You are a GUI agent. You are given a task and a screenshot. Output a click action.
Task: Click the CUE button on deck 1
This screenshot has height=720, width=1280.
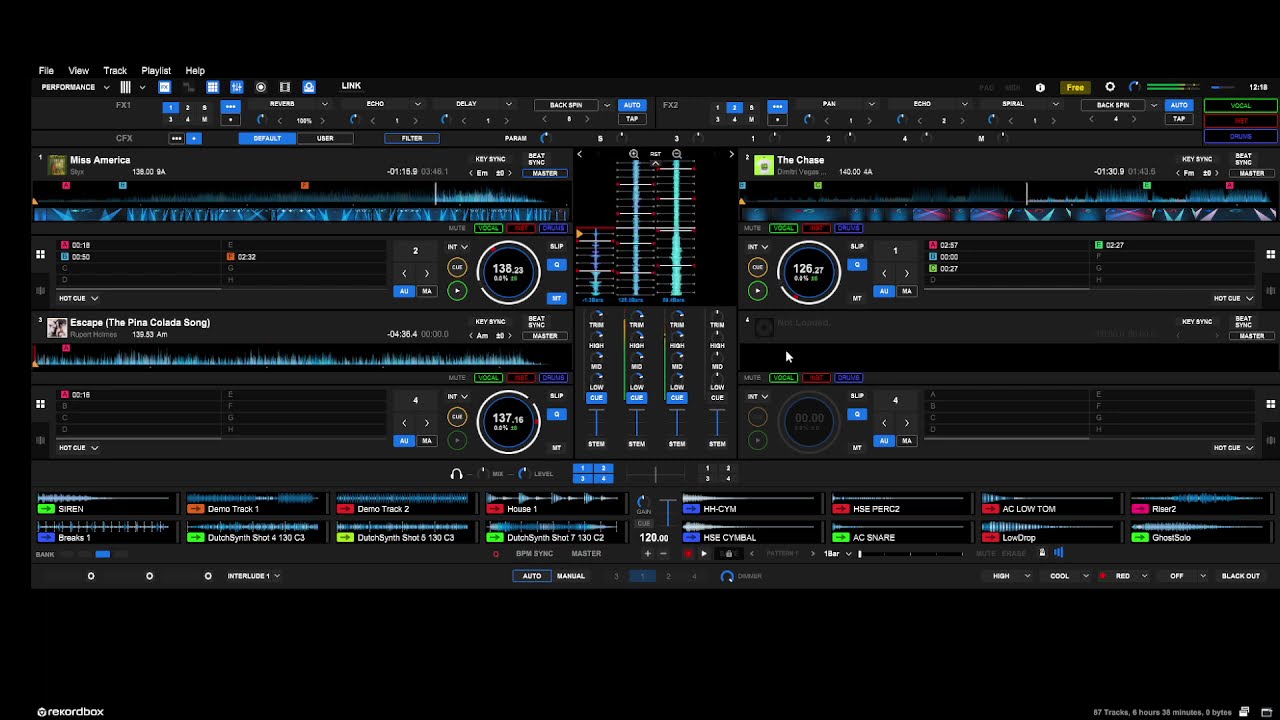[457, 267]
